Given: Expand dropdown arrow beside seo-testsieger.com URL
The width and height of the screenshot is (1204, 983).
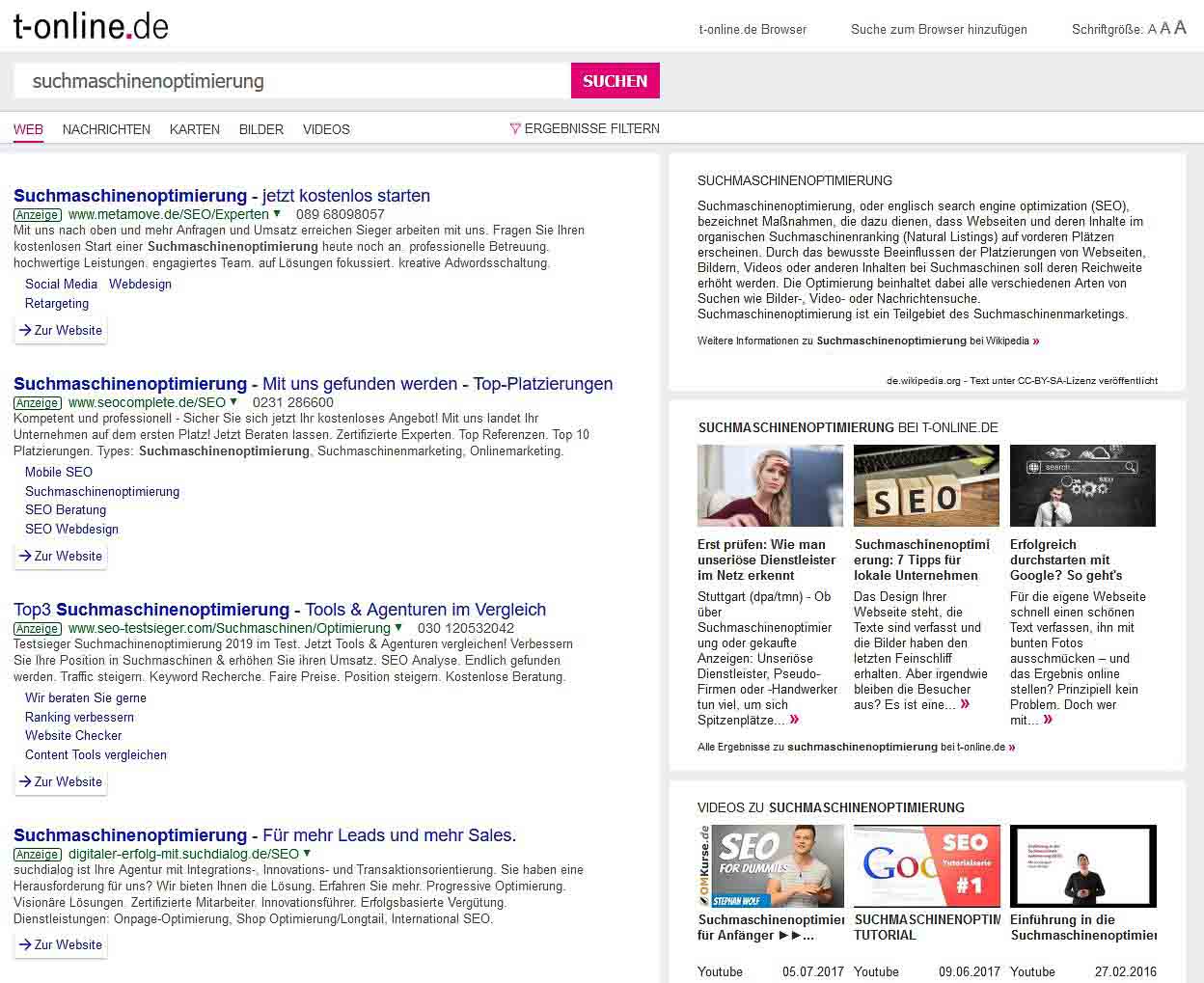Looking at the screenshot, I should point(398,628).
